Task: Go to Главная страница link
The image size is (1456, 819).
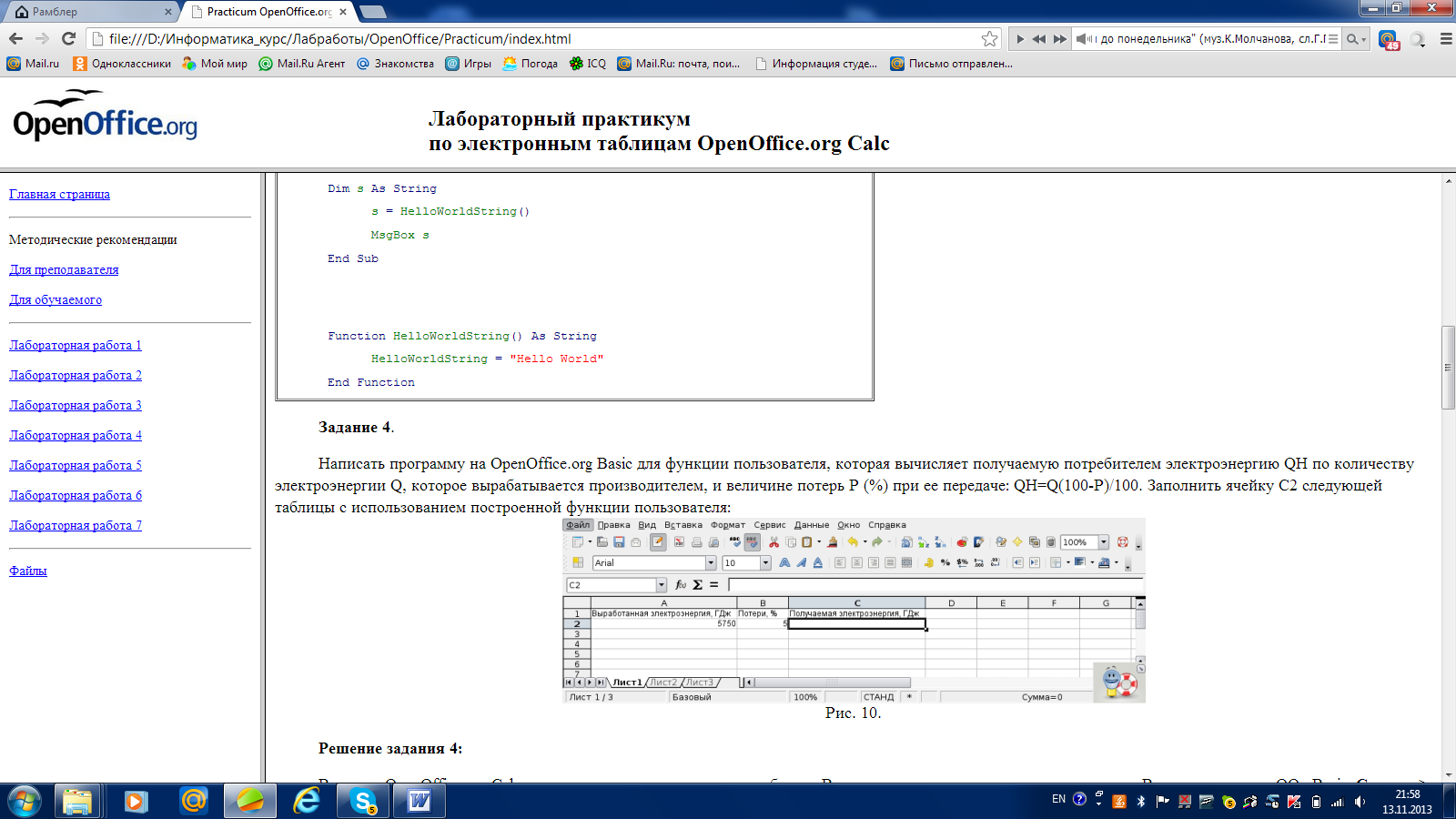Action: tap(59, 194)
